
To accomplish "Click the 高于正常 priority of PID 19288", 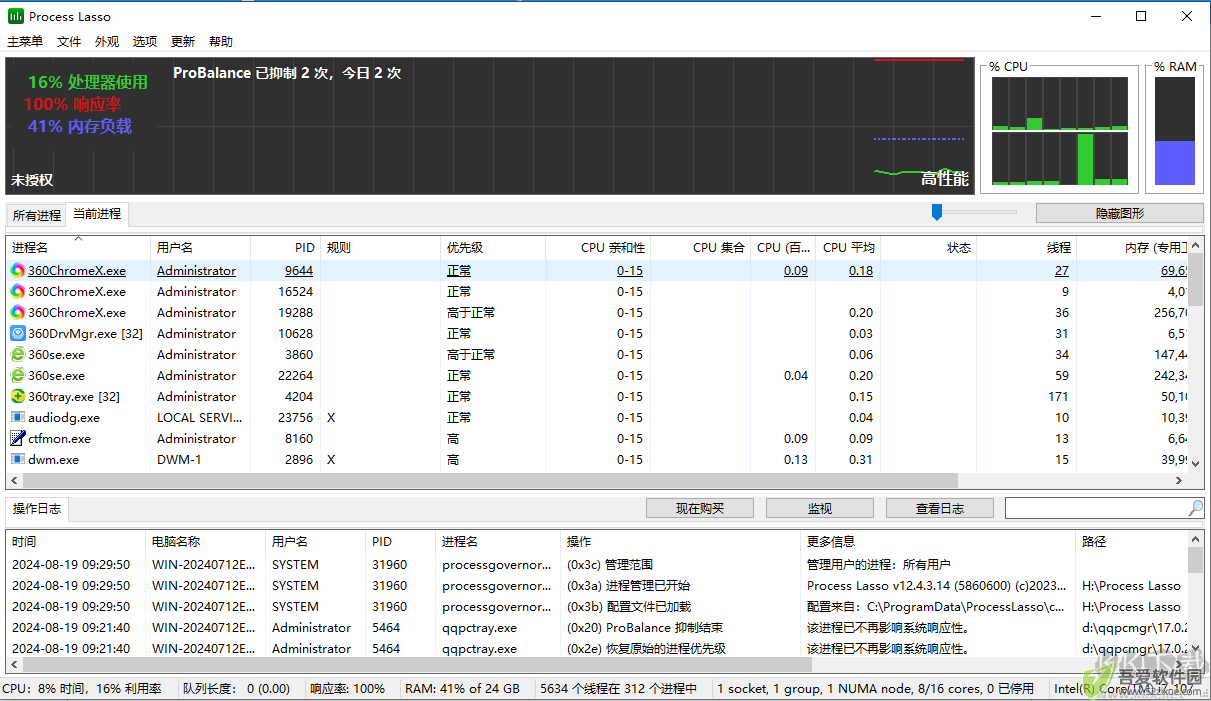I will [471, 312].
